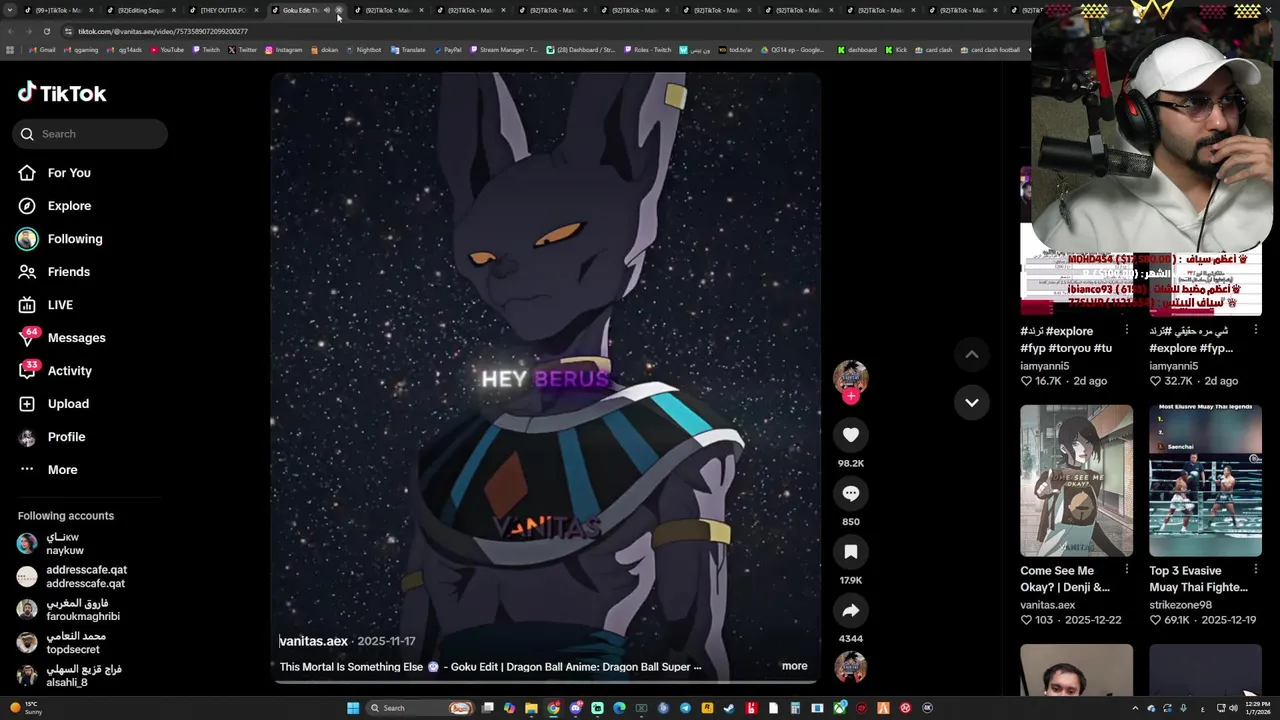
Task: Open the YouTube bookmark
Action: (167, 50)
